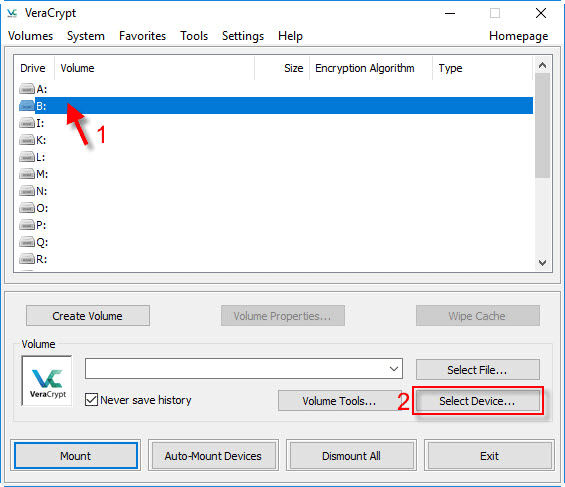Click the Select File... button

[477, 370]
